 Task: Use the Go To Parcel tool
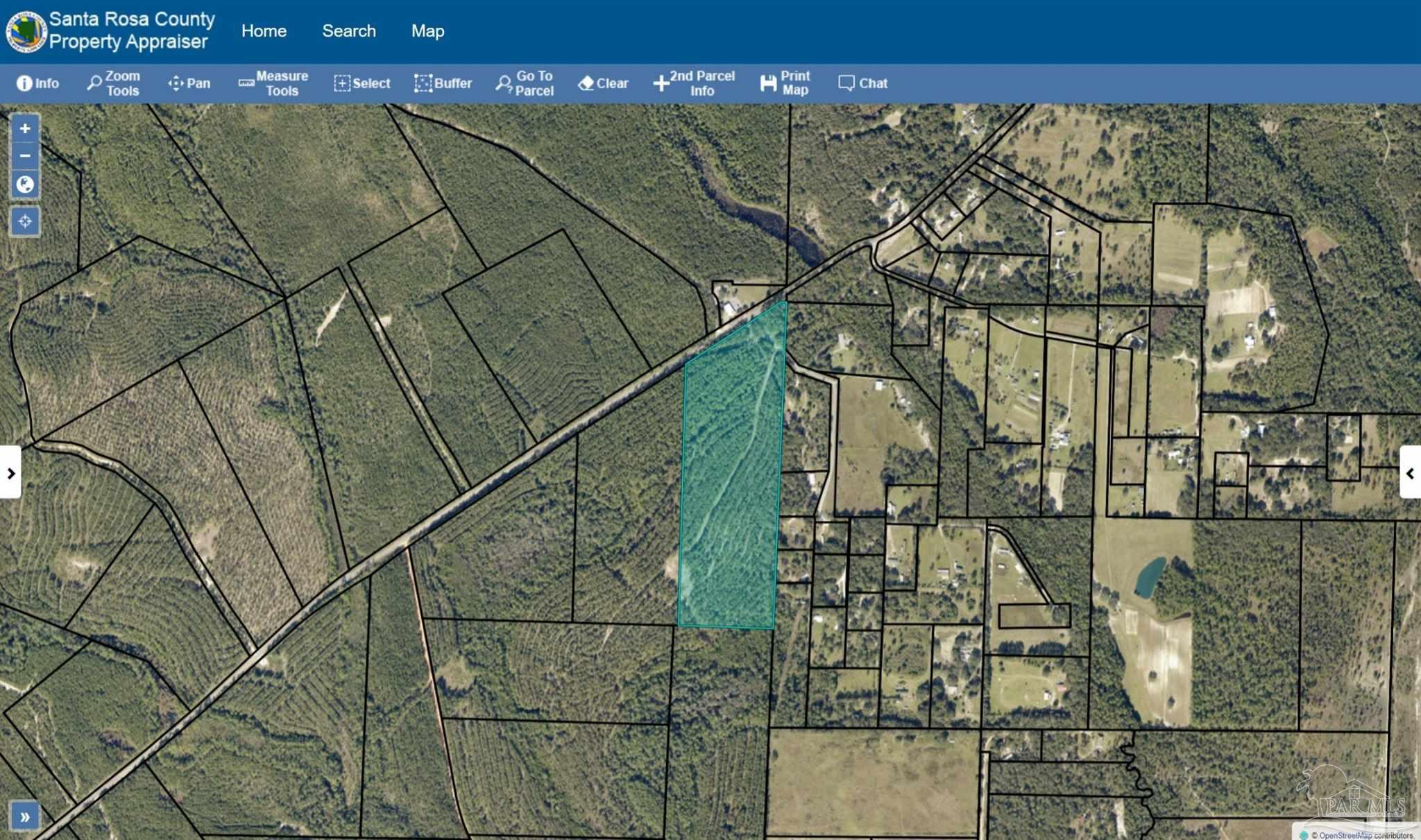click(x=525, y=83)
